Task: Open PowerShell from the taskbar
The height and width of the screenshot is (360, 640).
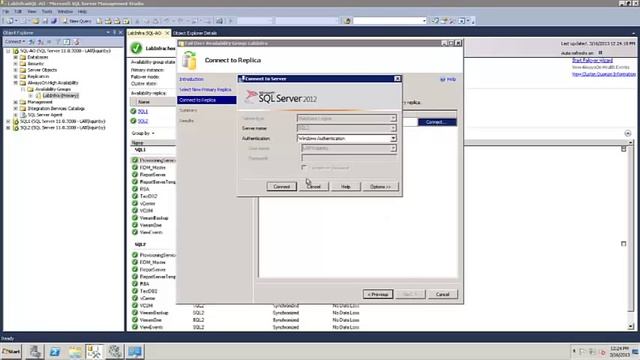Action: [55, 351]
